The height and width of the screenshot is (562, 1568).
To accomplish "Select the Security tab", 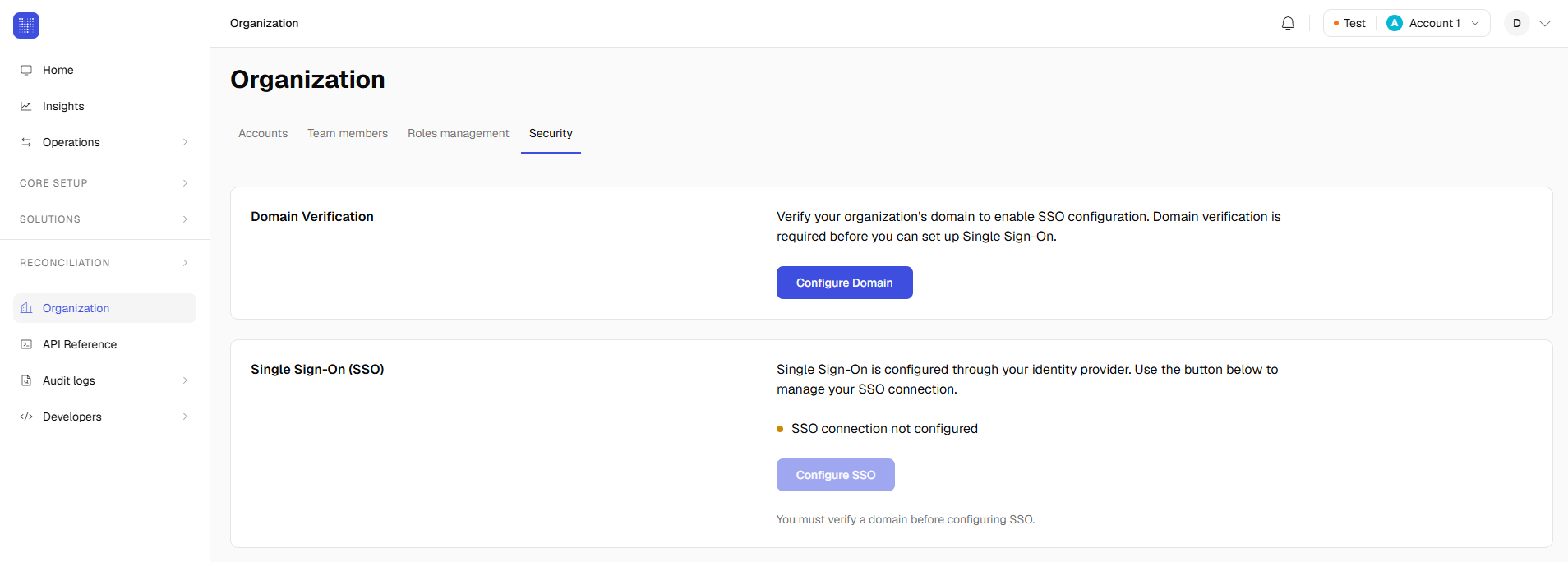I will 551,133.
